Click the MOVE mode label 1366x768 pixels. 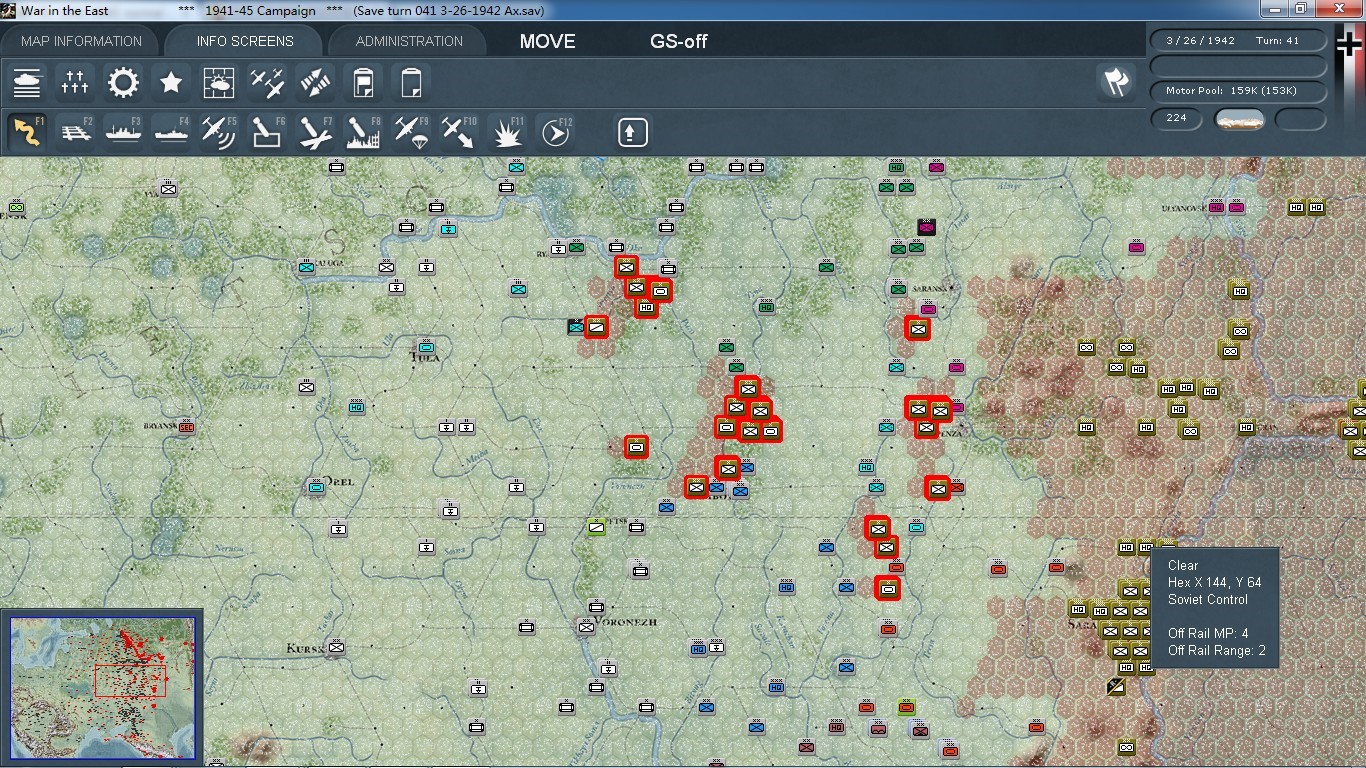[x=547, y=42]
